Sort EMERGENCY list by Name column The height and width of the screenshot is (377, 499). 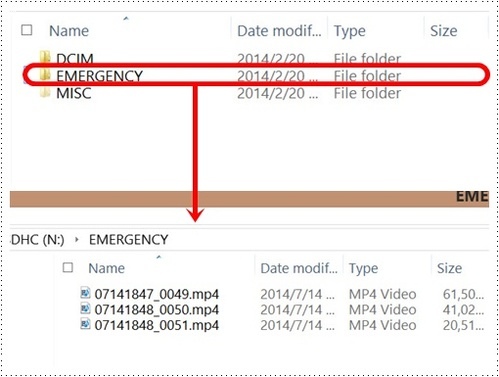point(106,268)
